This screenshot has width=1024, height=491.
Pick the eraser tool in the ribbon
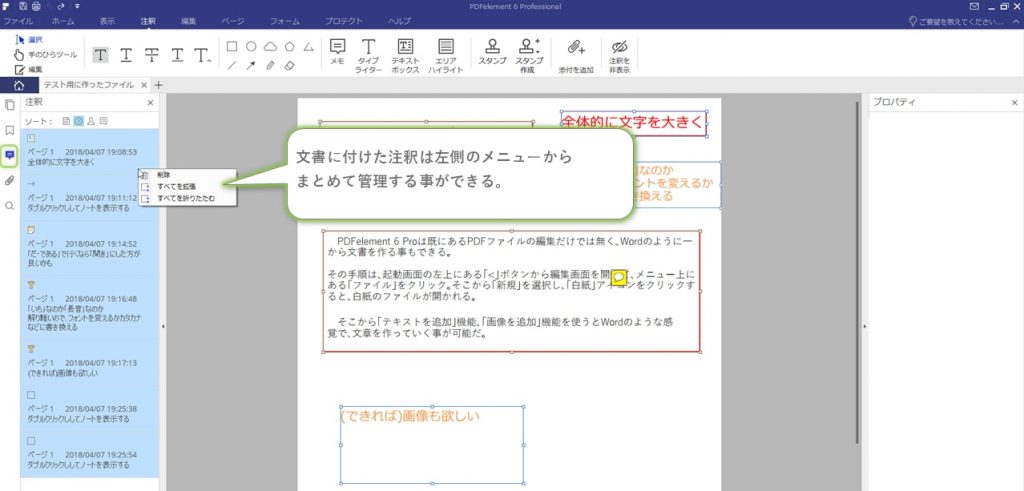pyautogui.click(x=288, y=65)
